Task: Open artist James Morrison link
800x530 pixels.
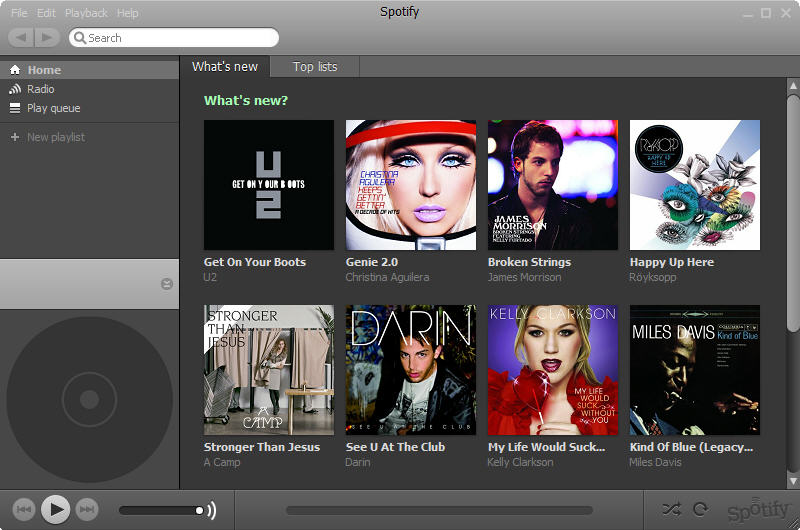Action: point(524,277)
